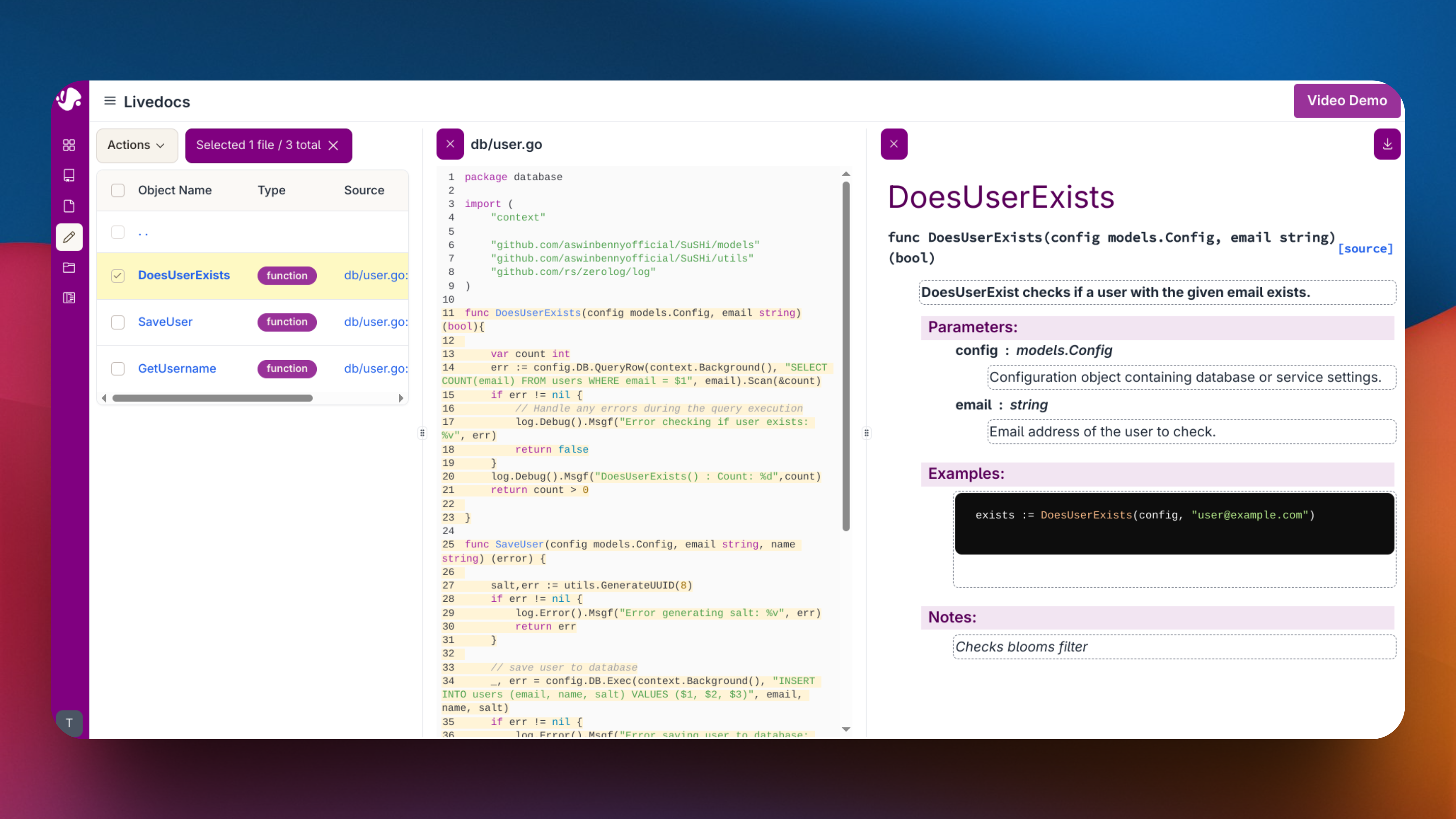Screen dimensions: 1456x819
Task: Click the download documentation icon
Action: click(1387, 144)
